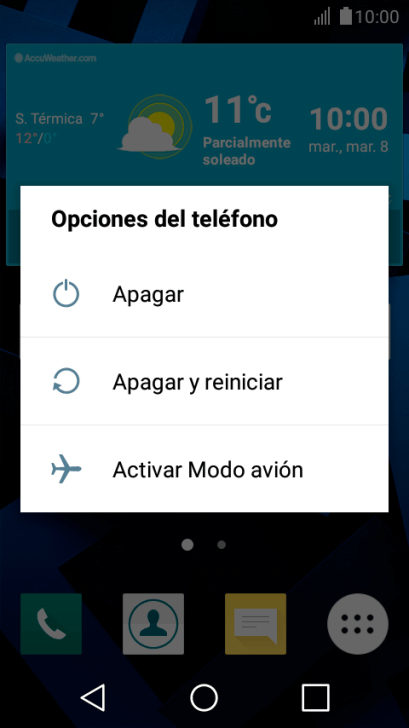The width and height of the screenshot is (409, 728).
Task: Open the weather sun-cloud graphic
Action: click(155, 127)
